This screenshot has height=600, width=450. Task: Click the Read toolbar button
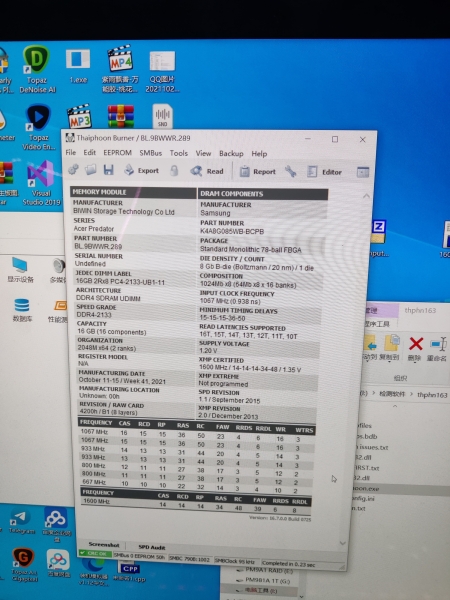(x=207, y=171)
